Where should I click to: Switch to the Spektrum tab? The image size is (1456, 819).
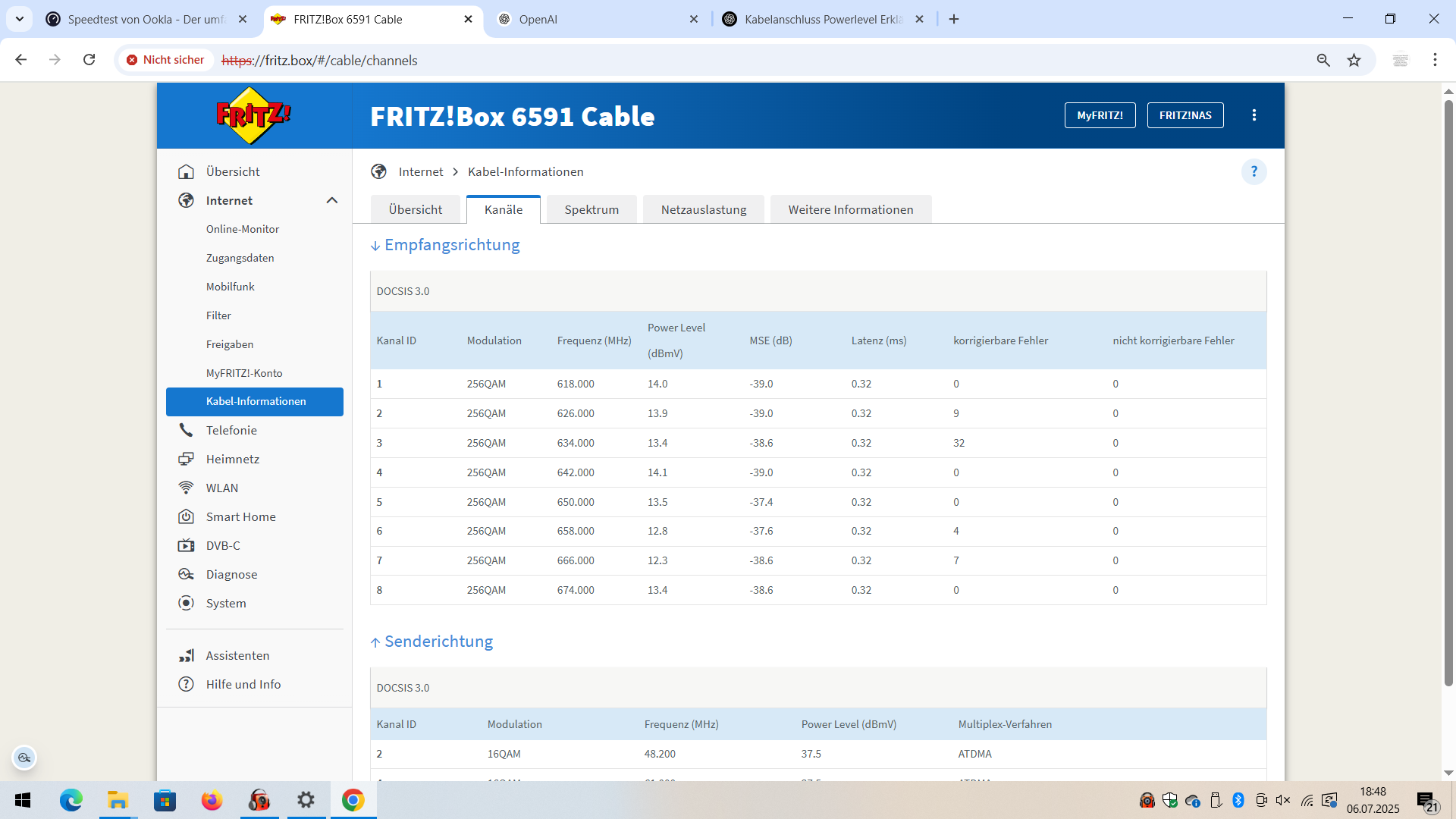[591, 209]
